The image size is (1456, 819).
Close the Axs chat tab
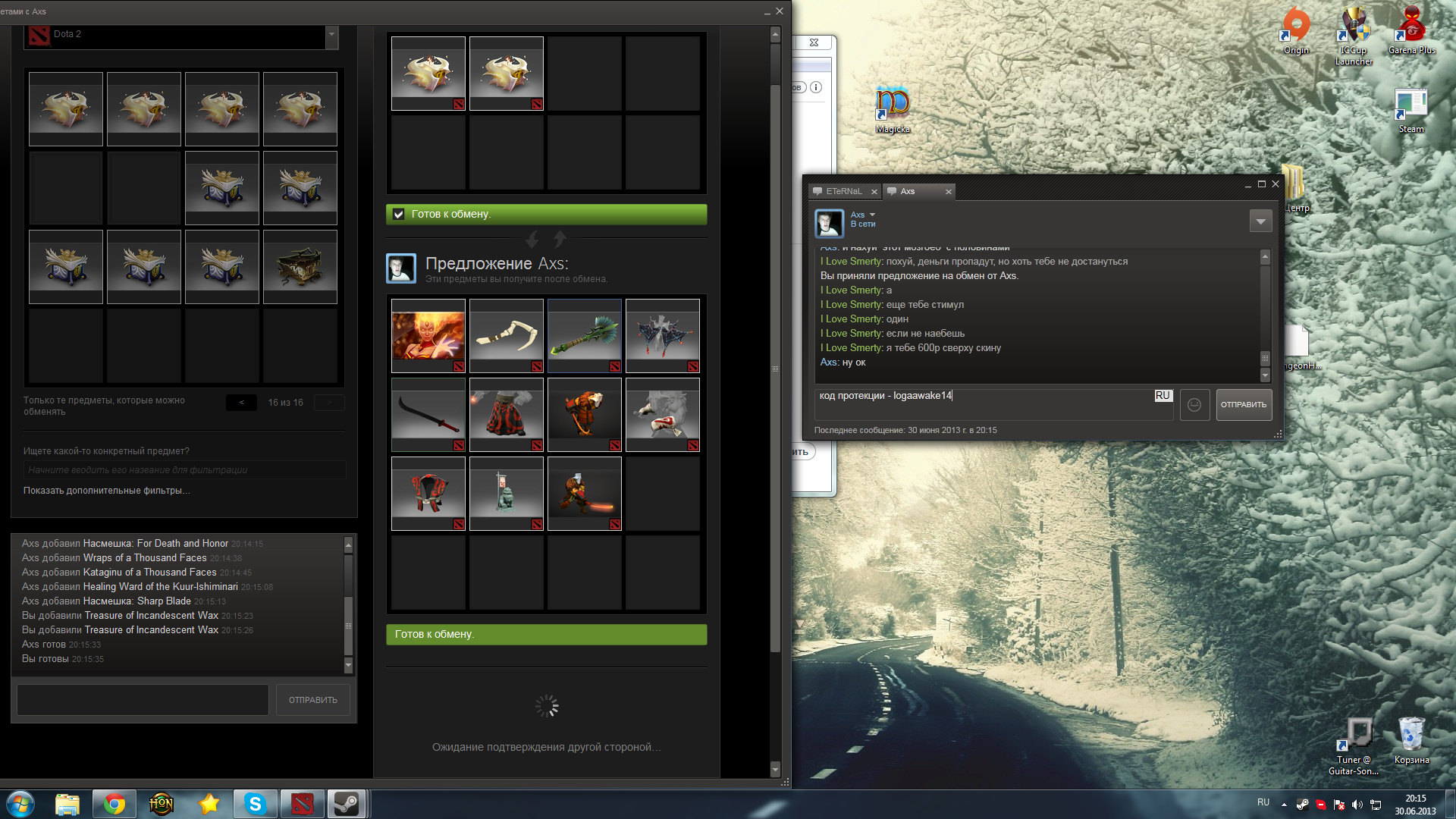948,192
